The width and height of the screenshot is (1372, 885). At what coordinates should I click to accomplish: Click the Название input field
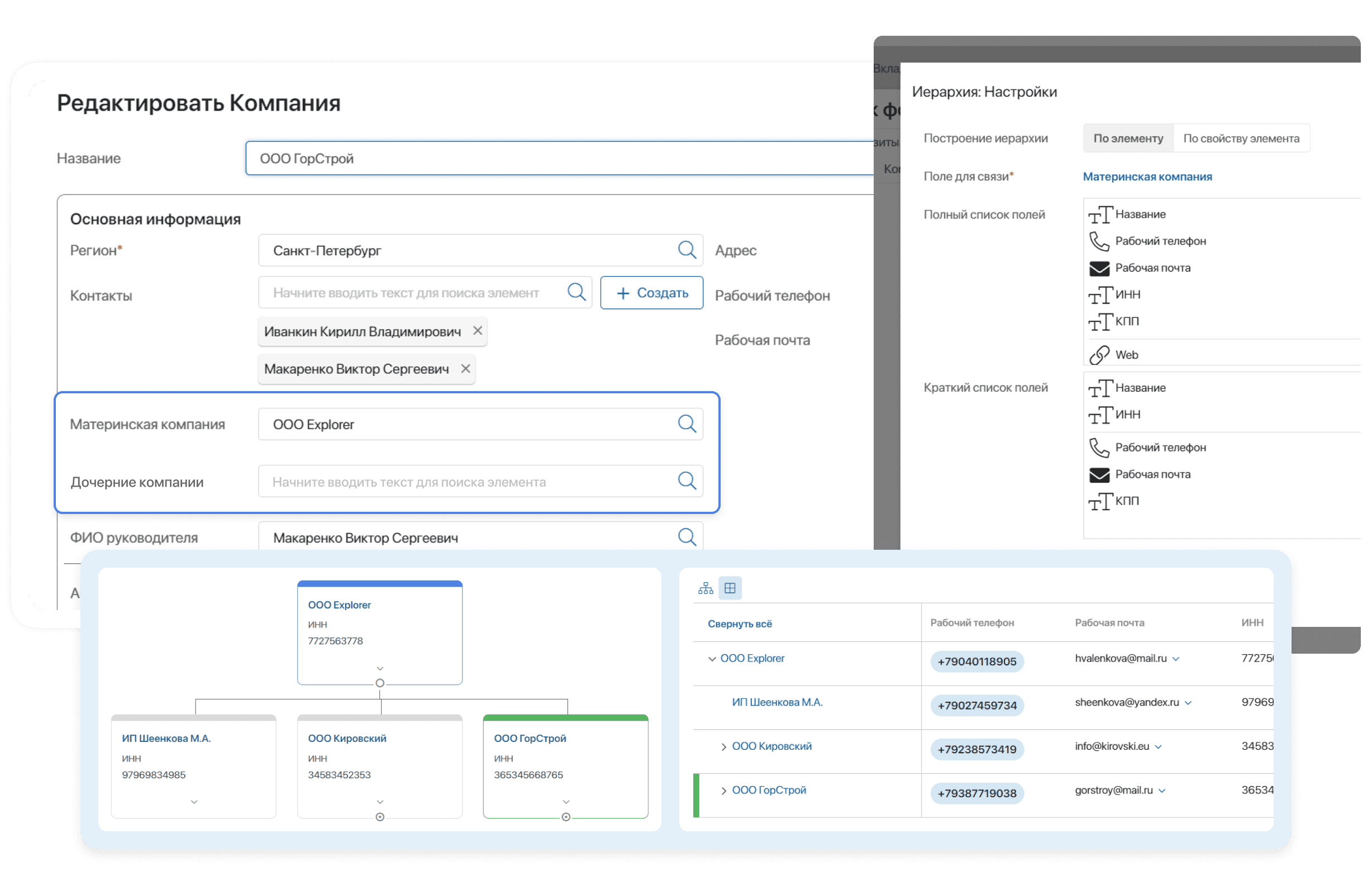click(558, 159)
